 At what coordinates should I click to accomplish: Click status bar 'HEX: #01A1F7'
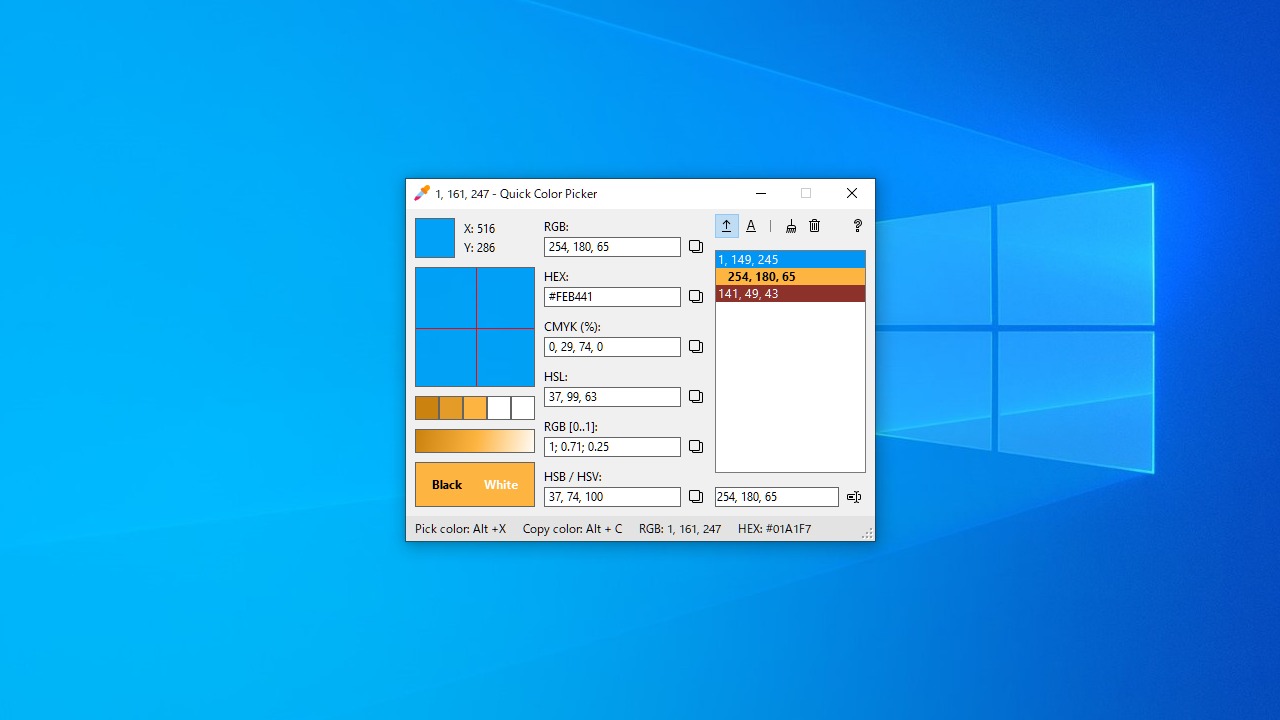click(775, 529)
